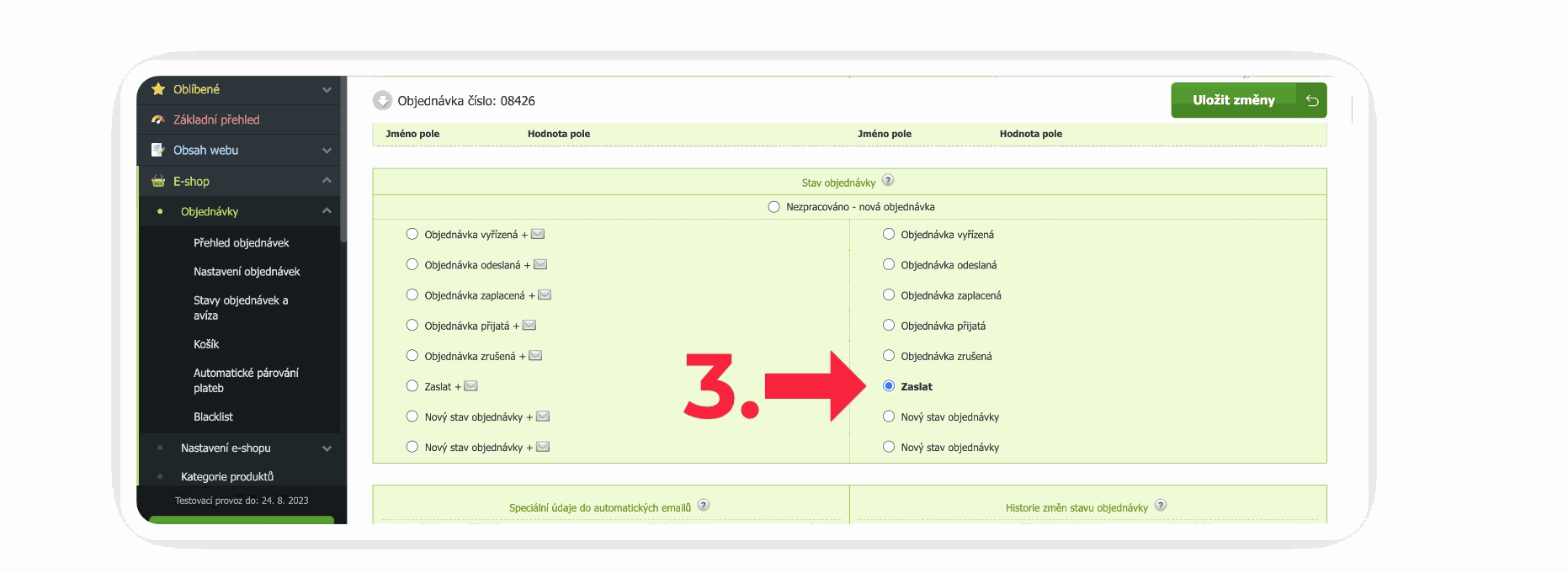The image size is (1568, 573).
Task: Choose Objednávka odeslaná + email radio option
Action: pos(412,265)
